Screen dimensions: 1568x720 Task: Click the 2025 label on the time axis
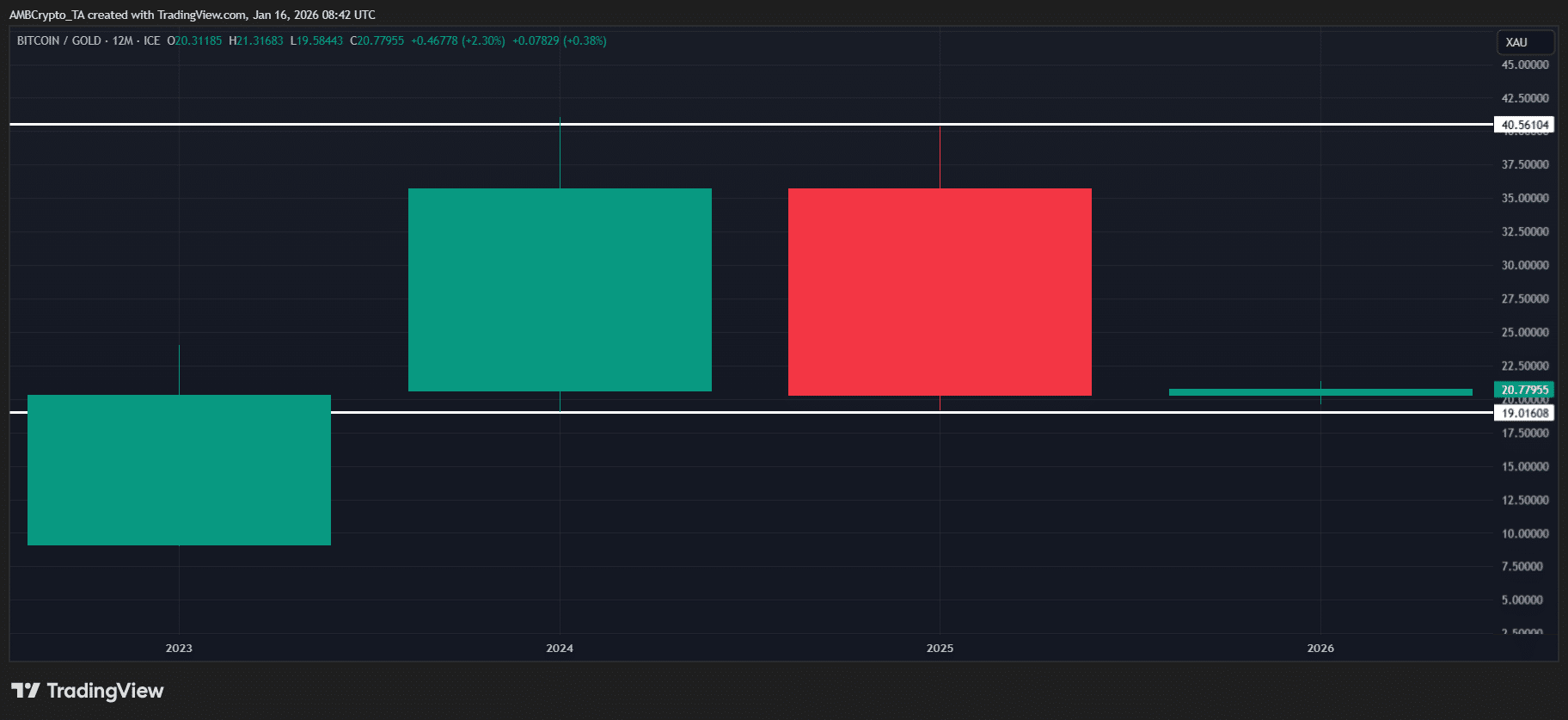click(940, 648)
